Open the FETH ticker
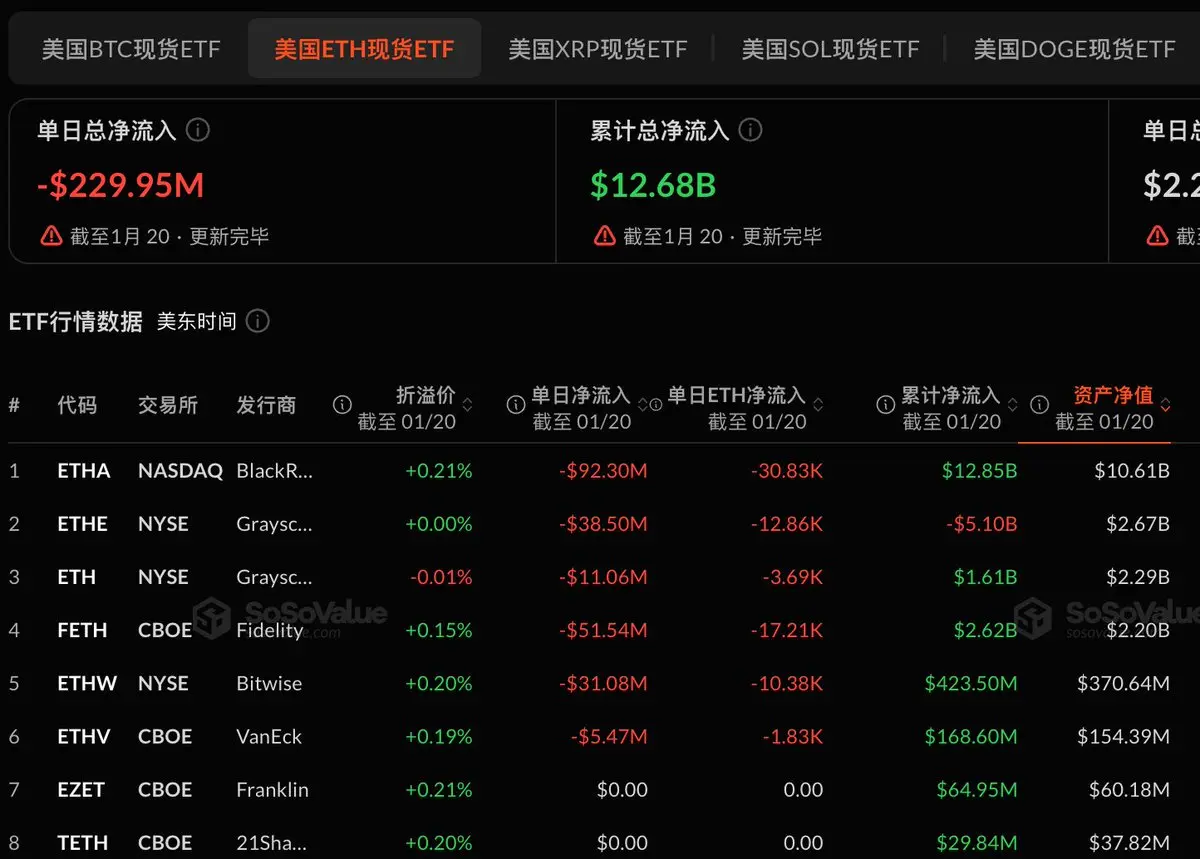This screenshot has height=859, width=1200. 82,630
